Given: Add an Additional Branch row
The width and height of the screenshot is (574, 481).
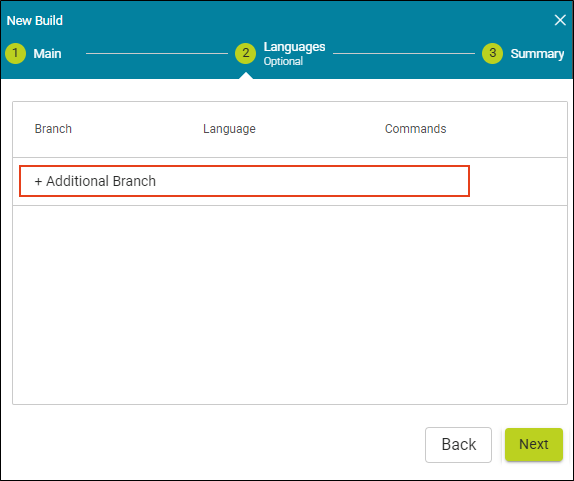Looking at the screenshot, I should [244, 181].
